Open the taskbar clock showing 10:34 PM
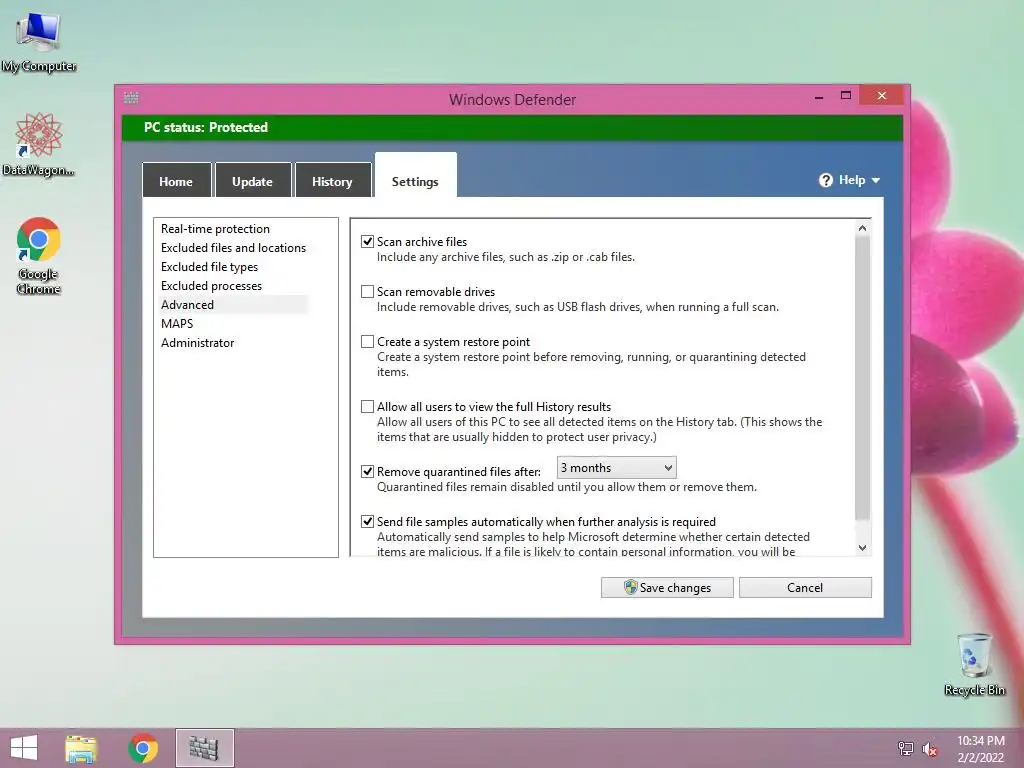The height and width of the screenshot is (768, 1024). click(980, 749)
